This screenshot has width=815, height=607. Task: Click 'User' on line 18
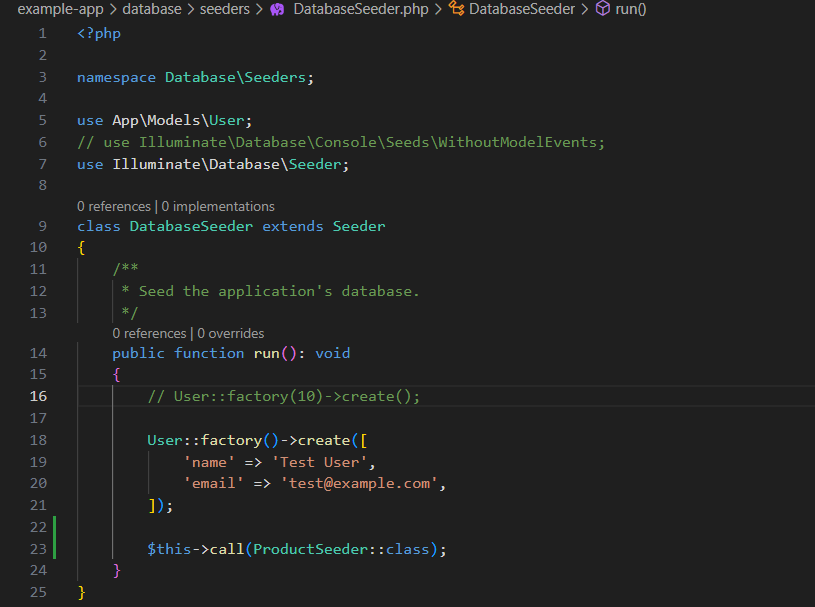click(x=165, y=441)
